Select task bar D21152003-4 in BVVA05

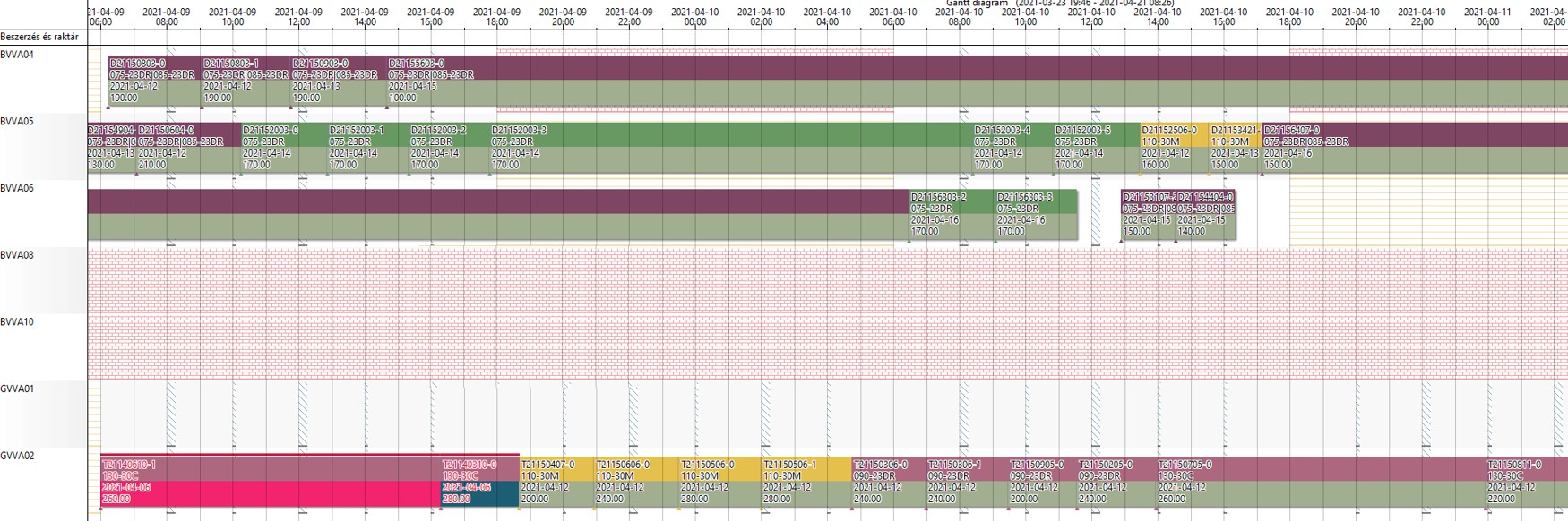[x=1013, y=148]
